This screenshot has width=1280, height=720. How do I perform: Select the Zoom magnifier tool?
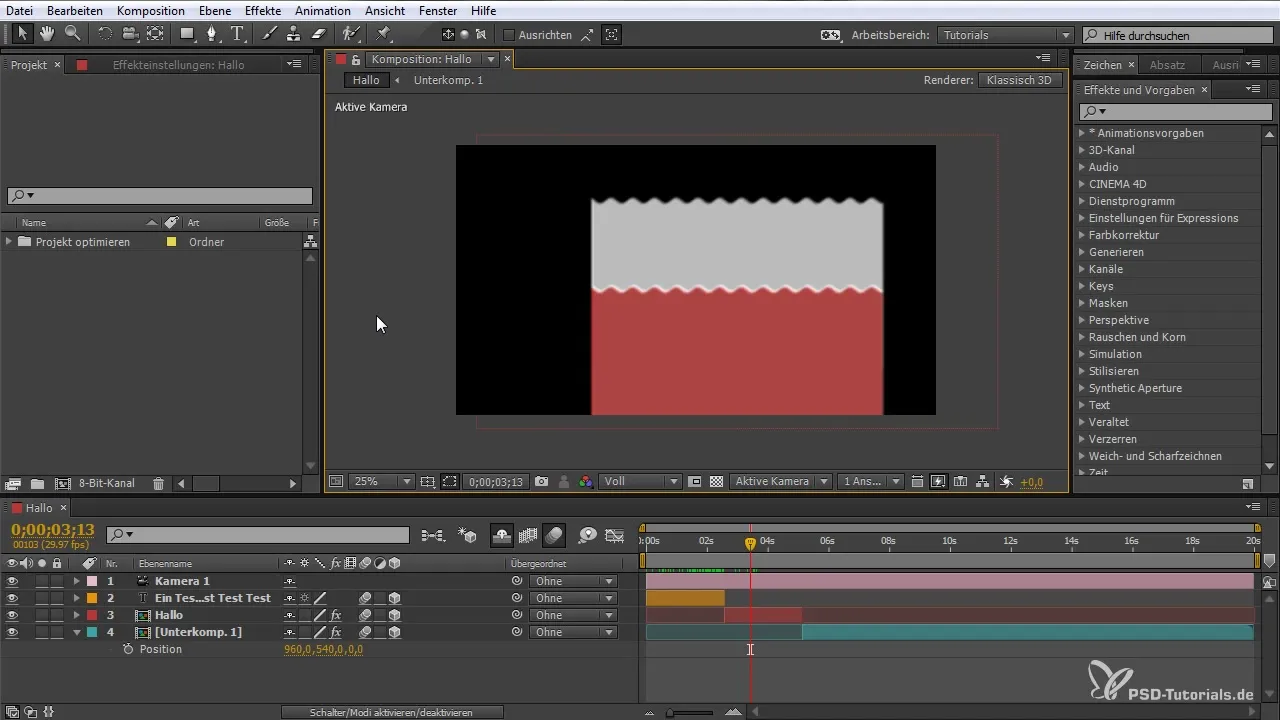(x=72, y=34)
